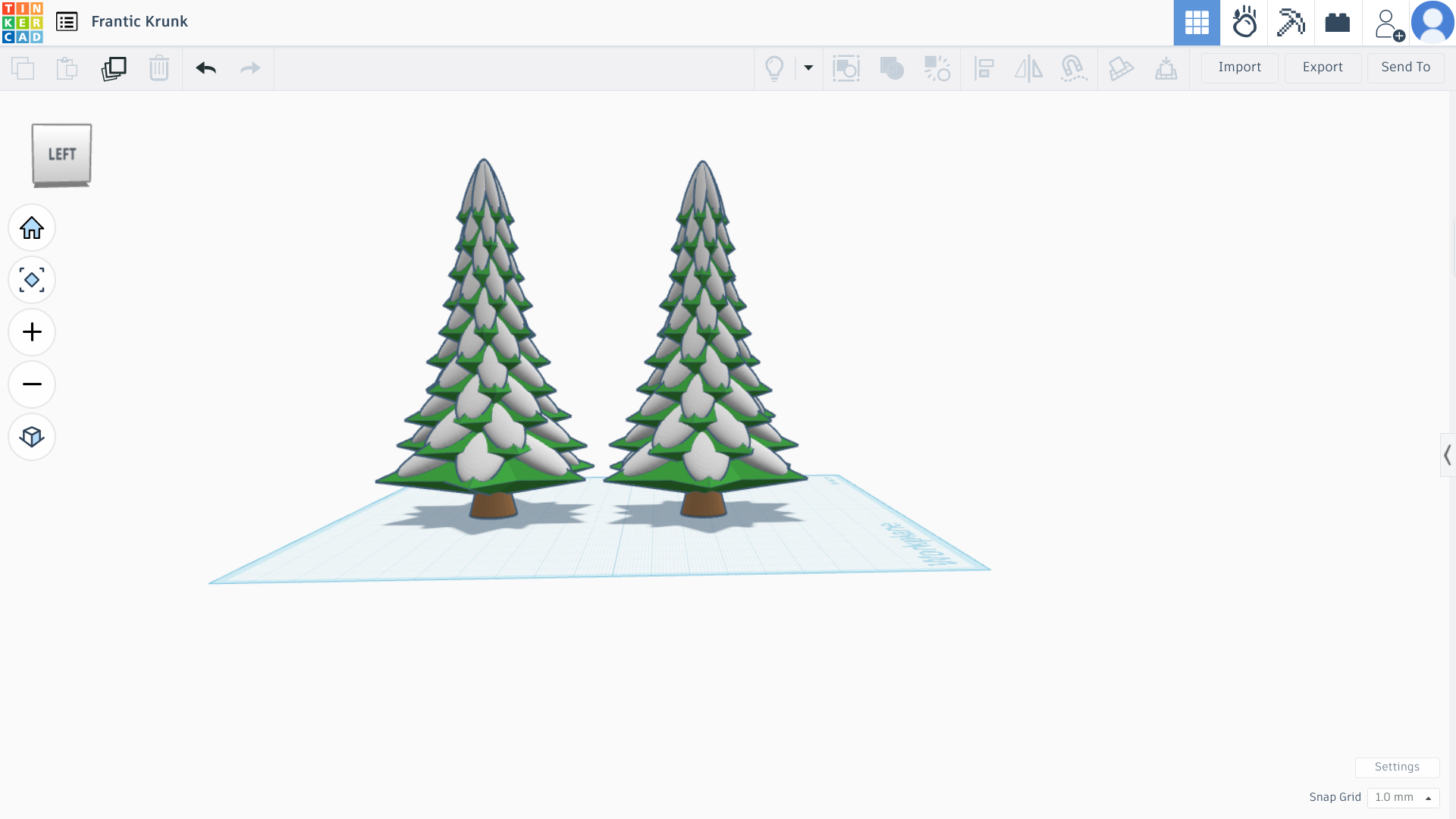The width and height of the screenshot is (1456, 819).
Task: Expand the collapsed shapes side panel
Action: [x=1448, y=455]
